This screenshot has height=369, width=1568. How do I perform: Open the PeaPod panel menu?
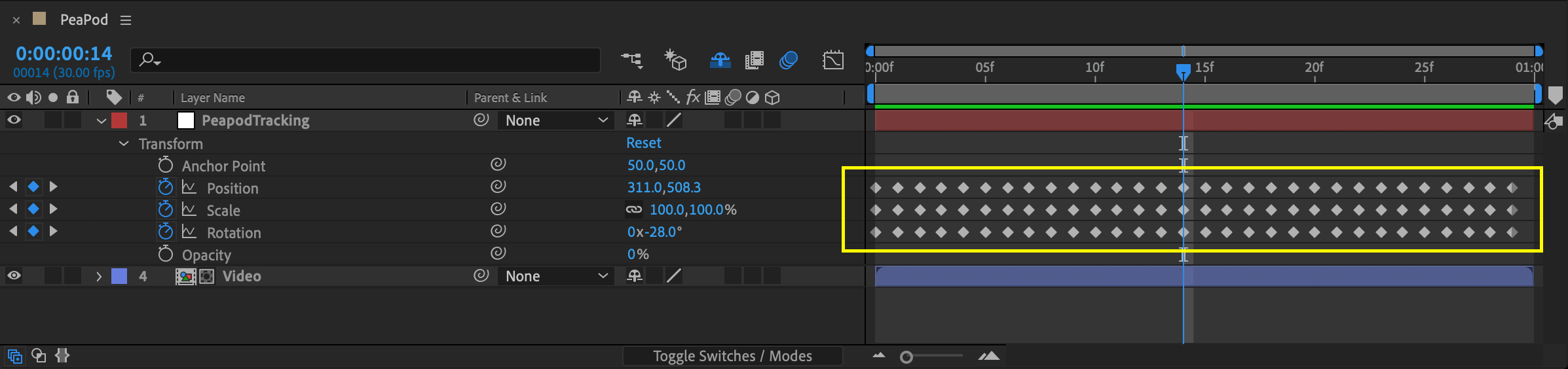126,20
